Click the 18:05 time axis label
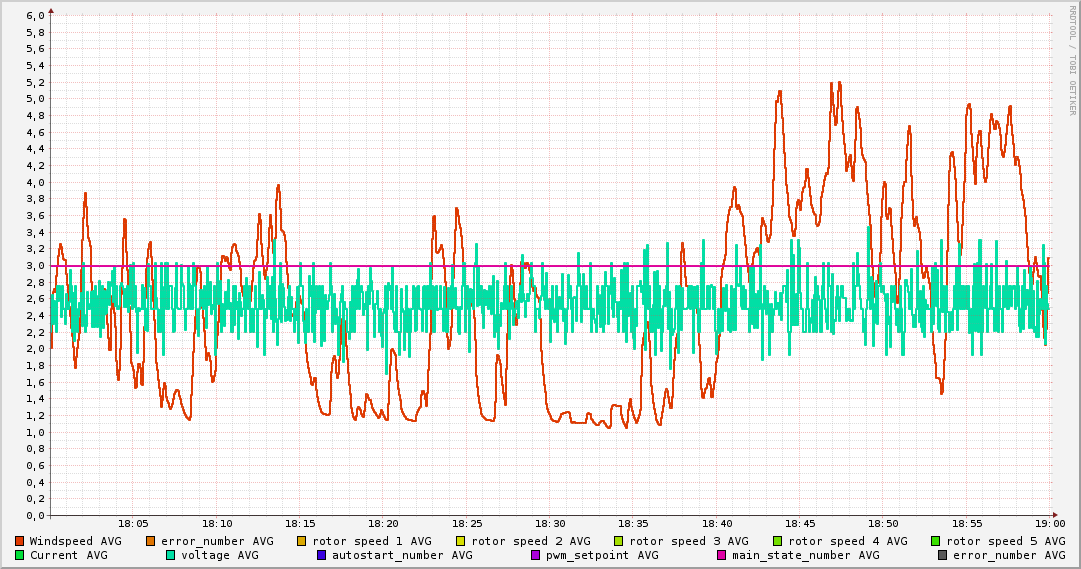1081x569 pixels. tap(133, 523)
